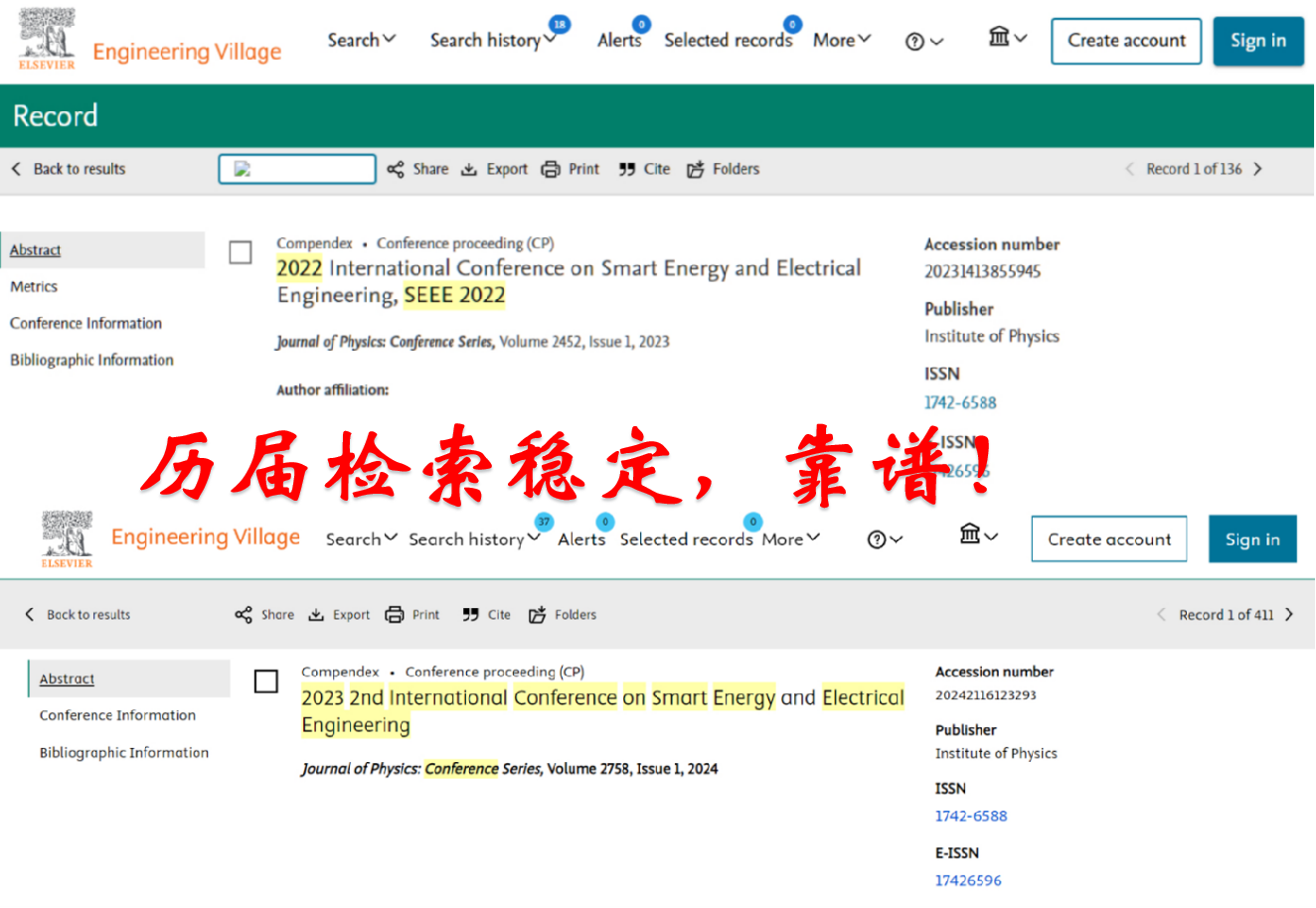Click the top Sign in button

click(1258, 41)
